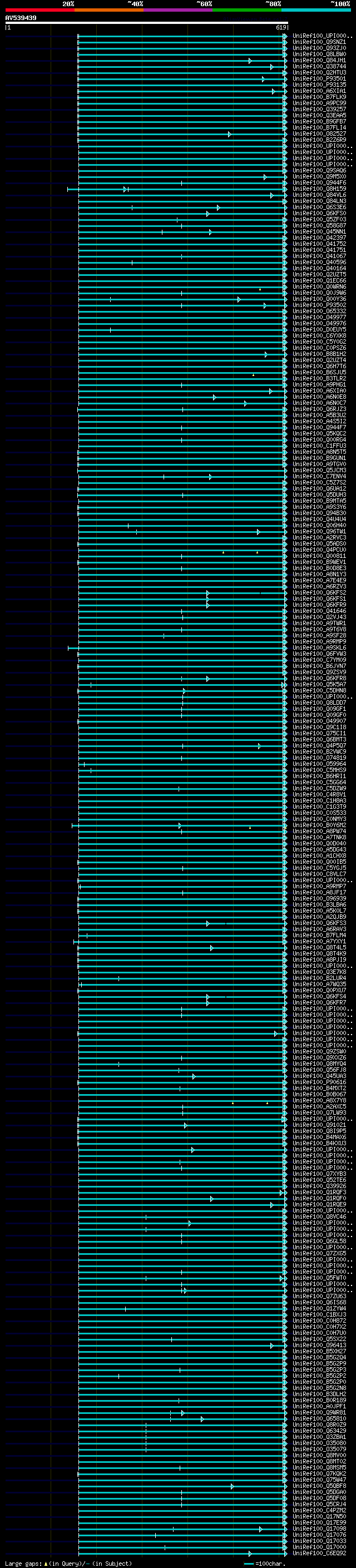Select the UniRef100_Q6H7T6 label
The height and width of the screenshot is (1568, 356).
(x=319, y=366)
